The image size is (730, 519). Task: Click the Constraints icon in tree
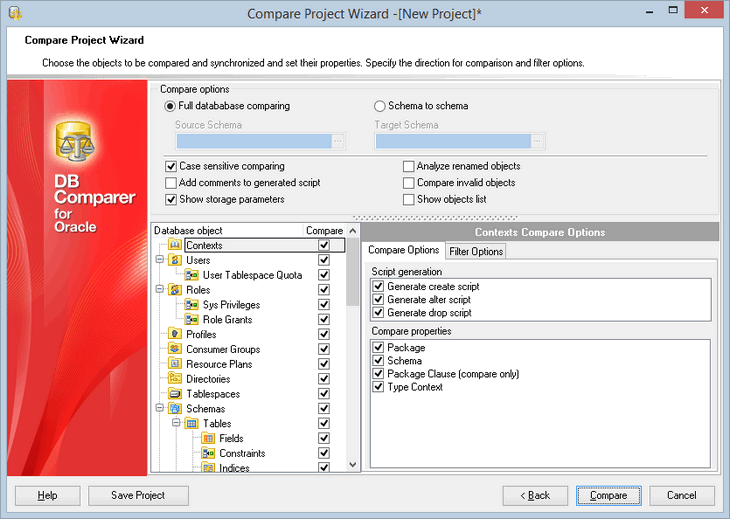tap(208, 453)
